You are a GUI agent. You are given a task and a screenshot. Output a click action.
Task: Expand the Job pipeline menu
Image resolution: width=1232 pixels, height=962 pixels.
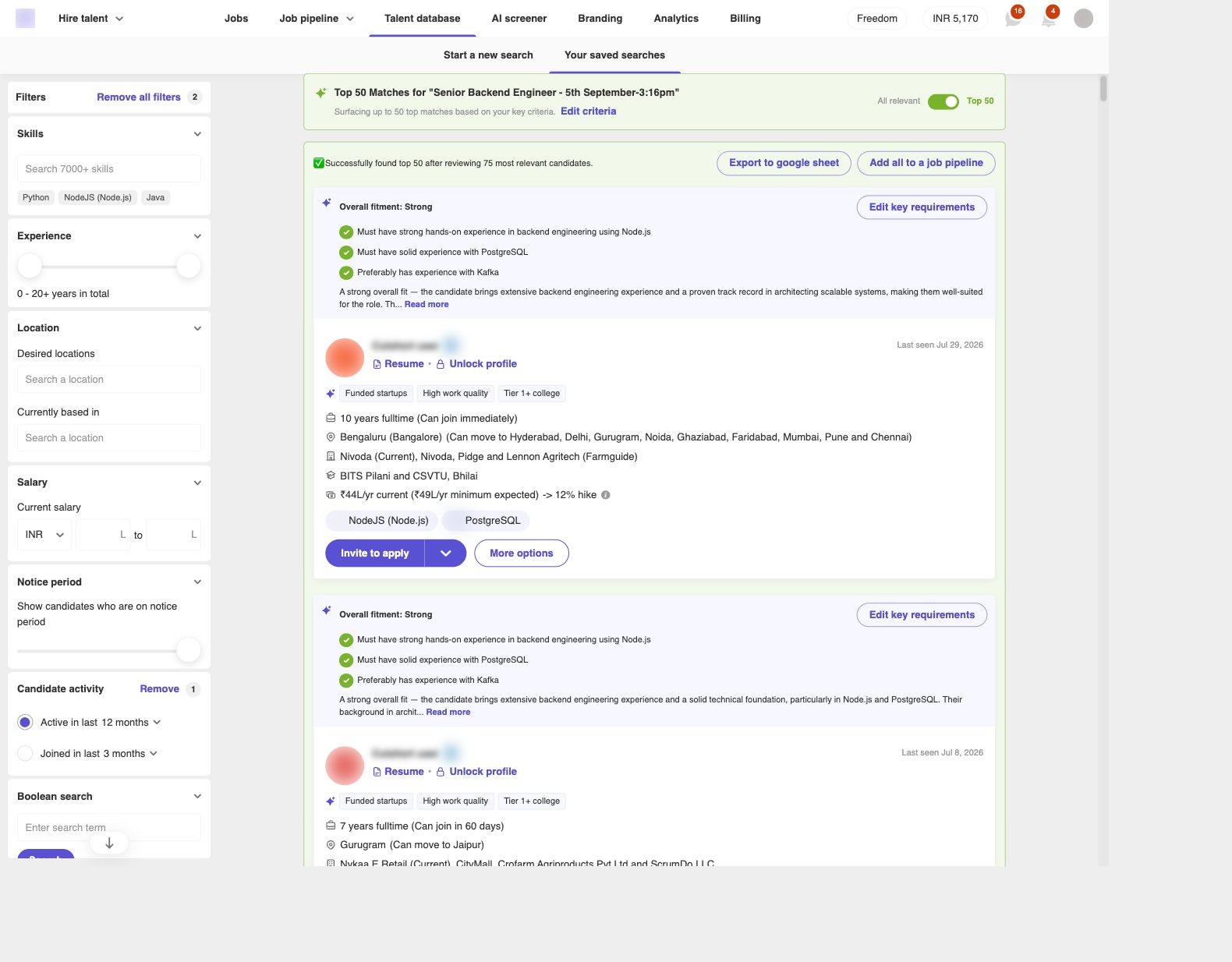click(317, 19)
